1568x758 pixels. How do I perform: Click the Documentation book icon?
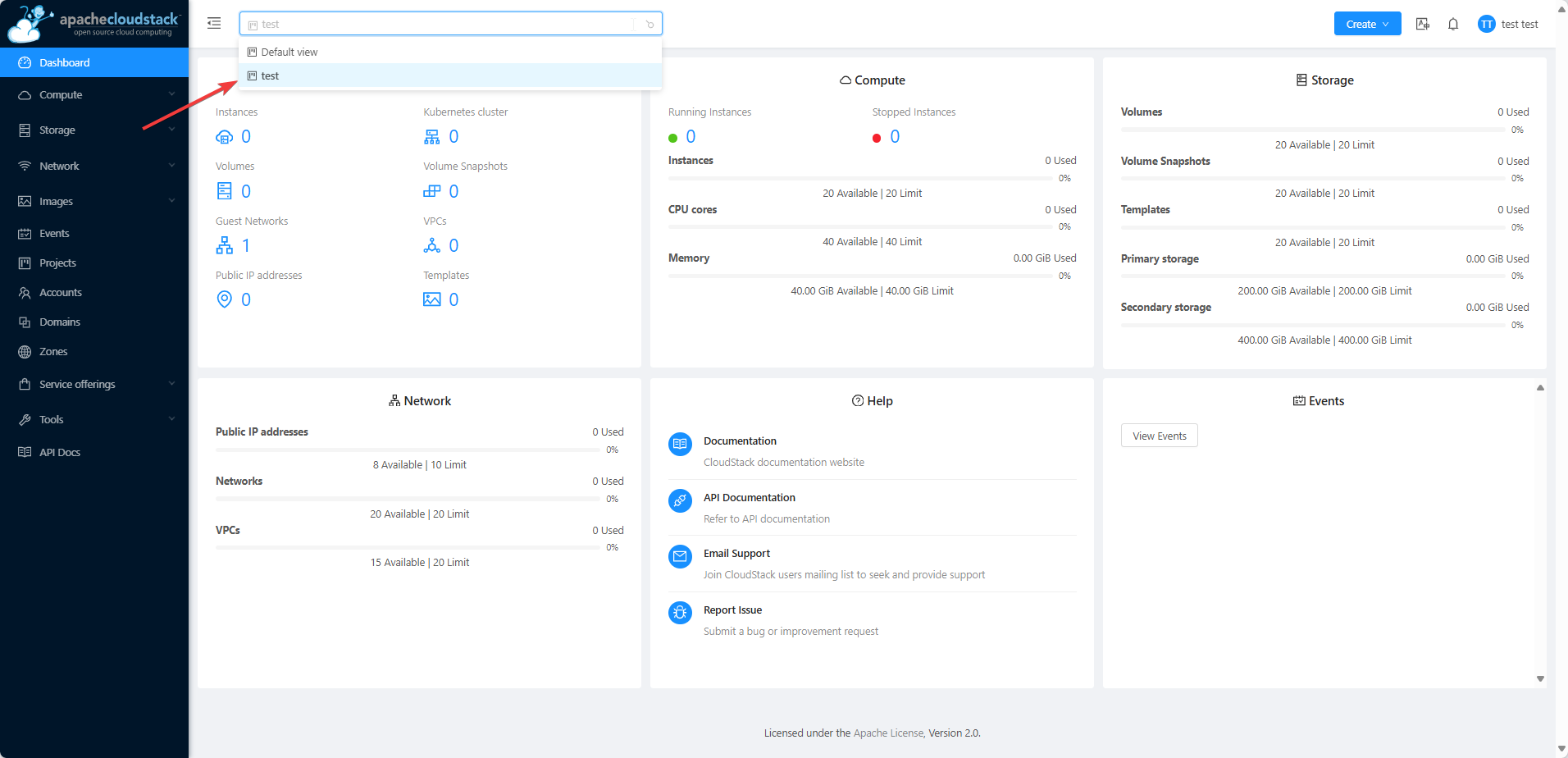tap(680, 444)
